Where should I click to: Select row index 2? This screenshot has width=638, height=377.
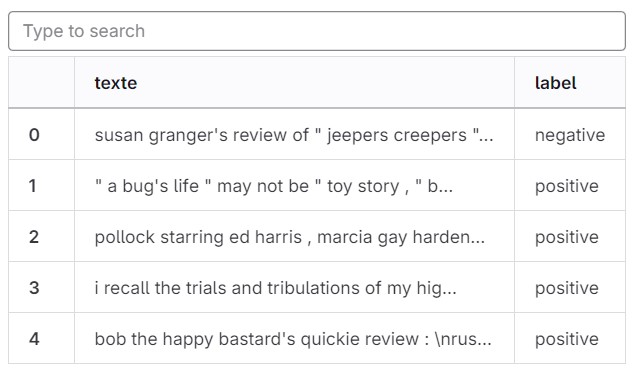pos(34,237)
